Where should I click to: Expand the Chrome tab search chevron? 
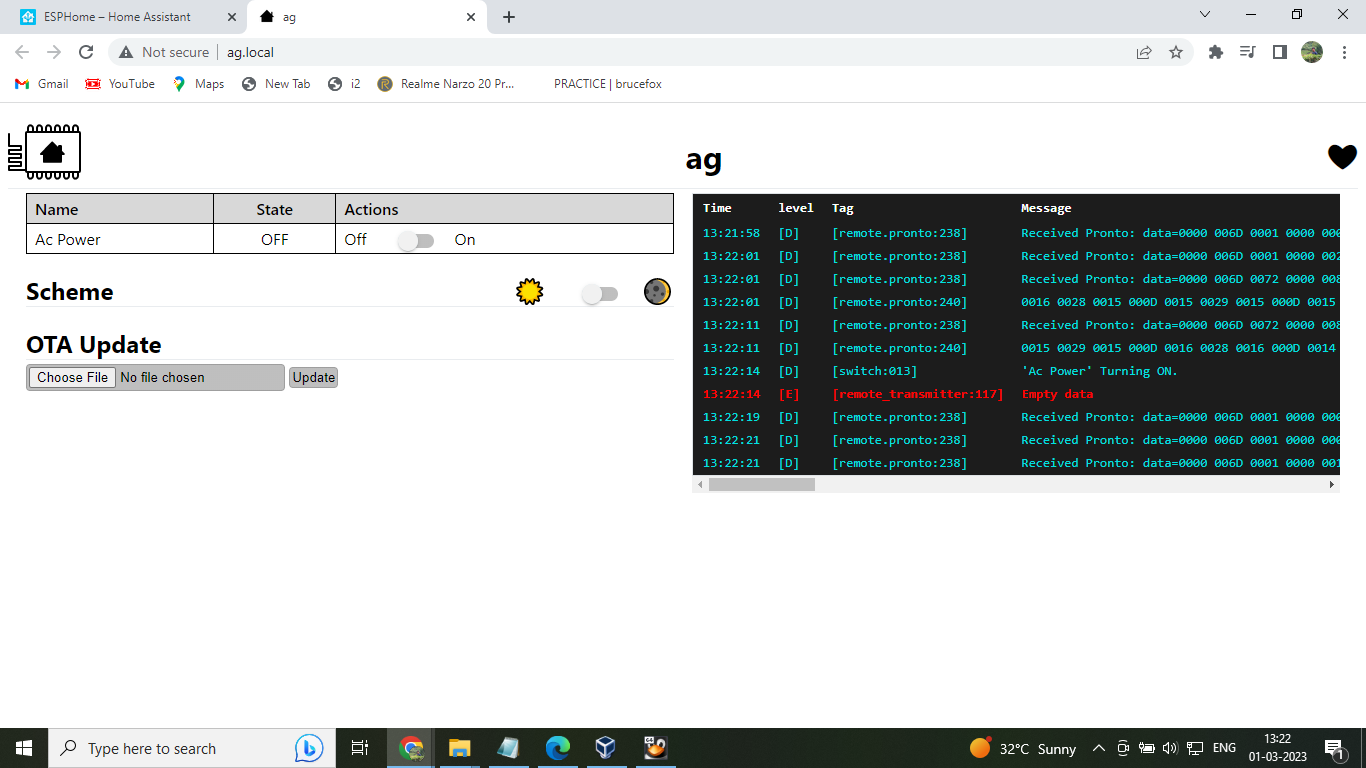[1204, 15]
